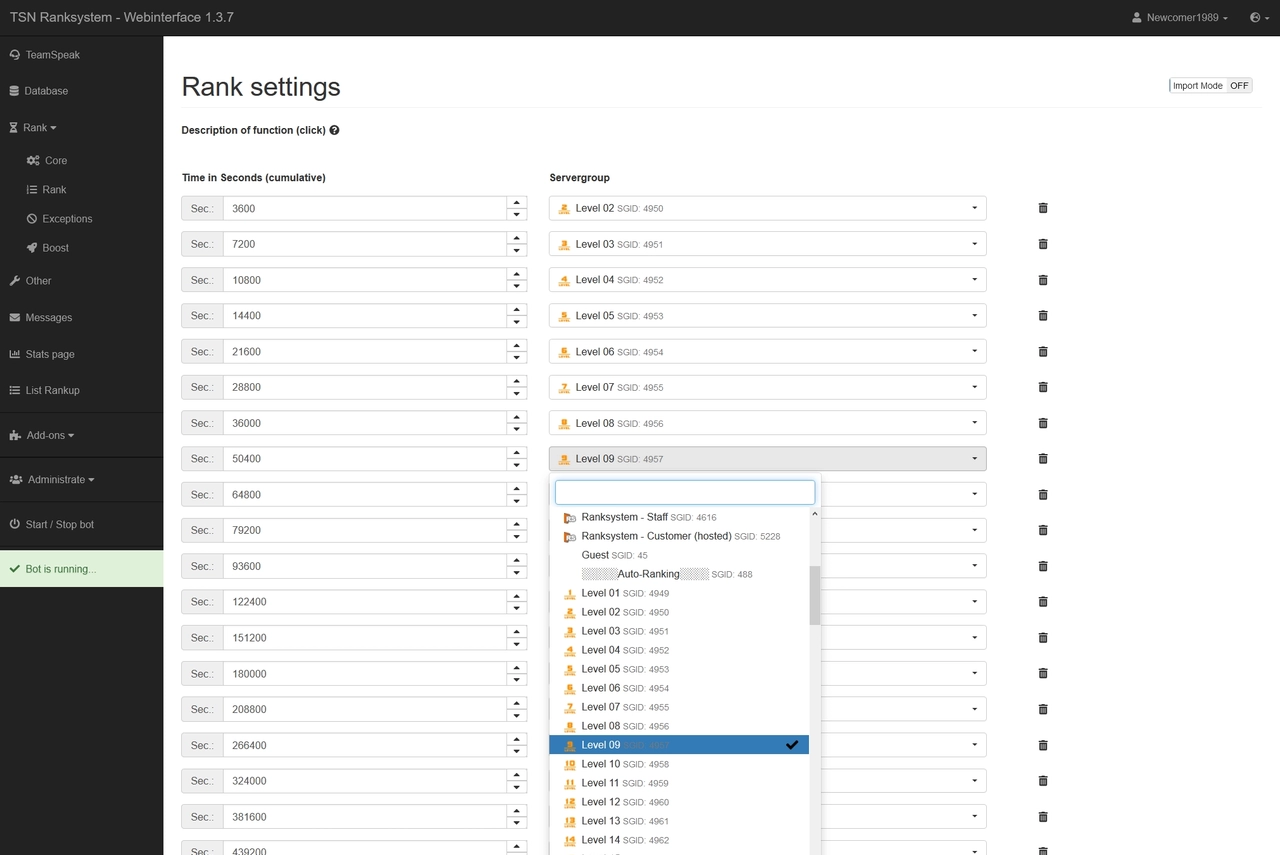Delete the Level 03 row via trash icon
Screen dimensions: 1280x855
click(x=1042, y=243)
